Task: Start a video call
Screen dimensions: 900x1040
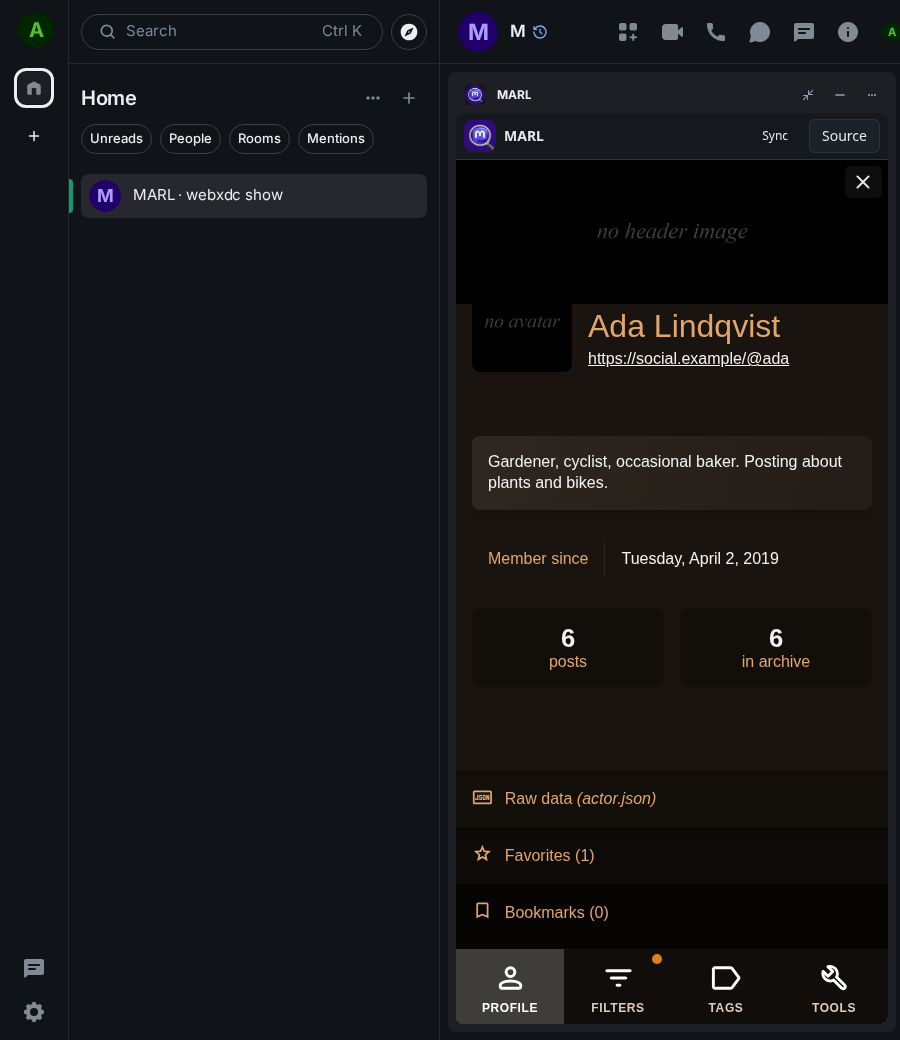Action: 672,32
